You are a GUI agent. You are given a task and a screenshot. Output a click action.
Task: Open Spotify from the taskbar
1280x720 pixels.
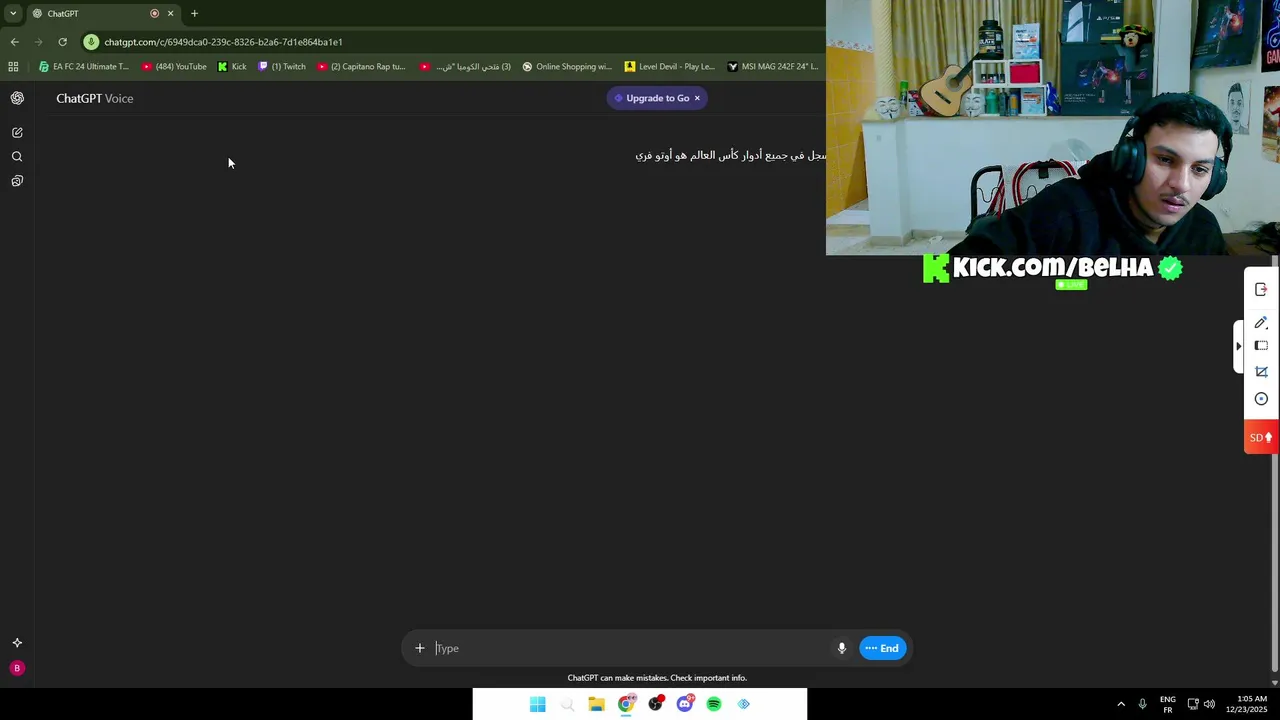pos(714,704)
